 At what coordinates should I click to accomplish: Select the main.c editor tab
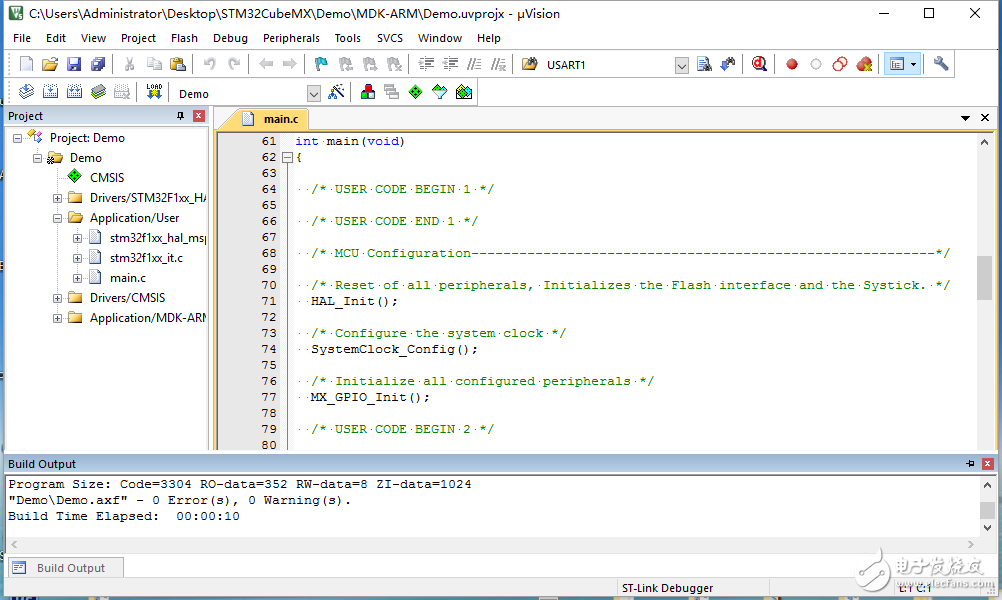coord(270,119)
